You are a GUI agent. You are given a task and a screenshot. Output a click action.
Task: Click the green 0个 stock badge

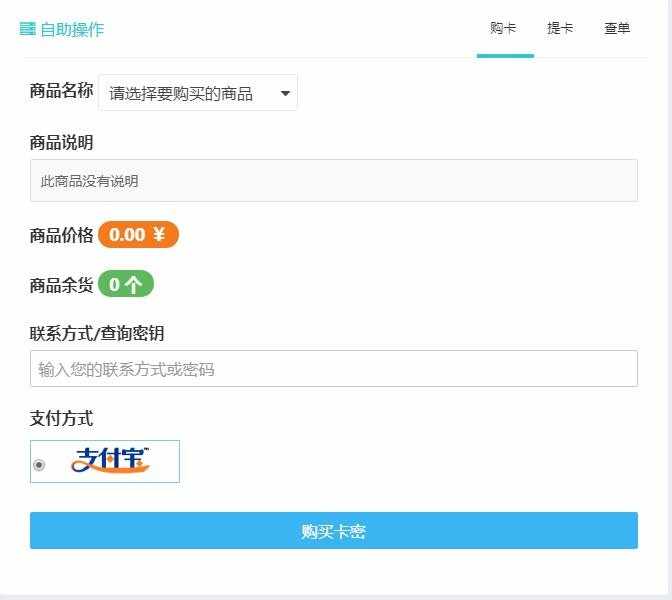coord(126,284)
